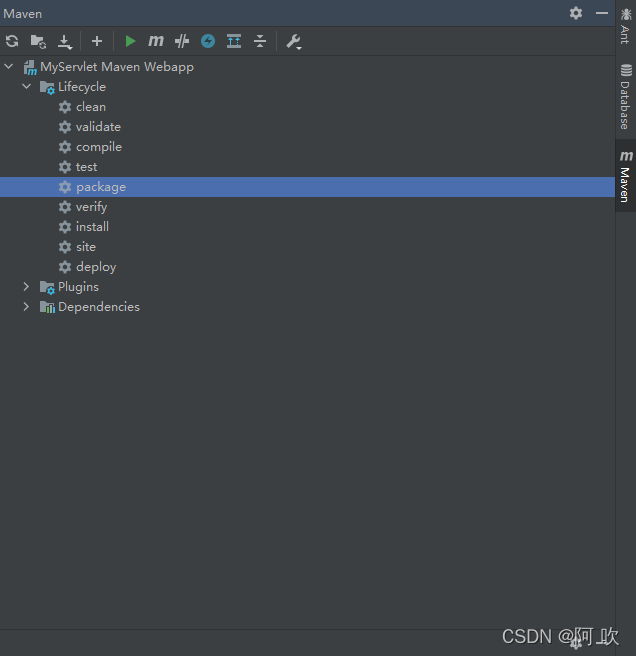Click gear icon beside compile
This screenshot has width=636, height=656.
coord(65,147)
